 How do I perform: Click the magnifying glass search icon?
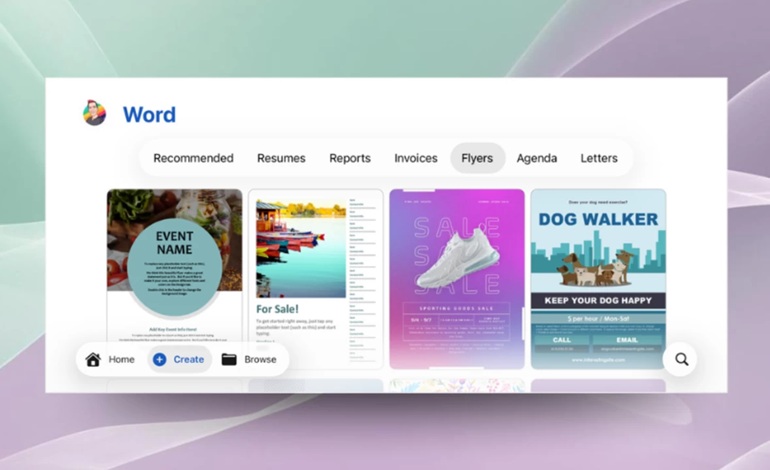tap(681, 359)
